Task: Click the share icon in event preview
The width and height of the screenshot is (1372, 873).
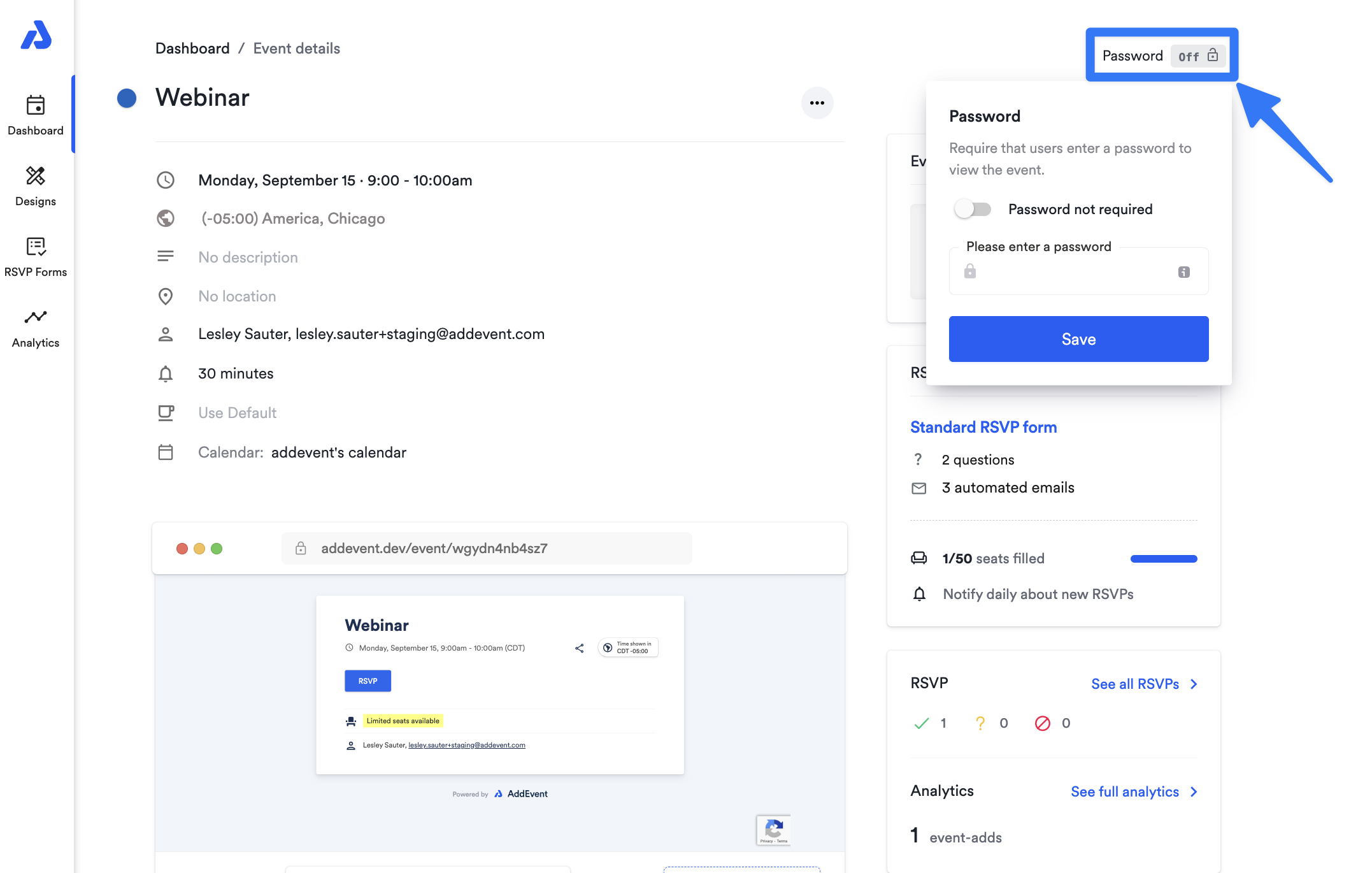Action: [579, 648]
